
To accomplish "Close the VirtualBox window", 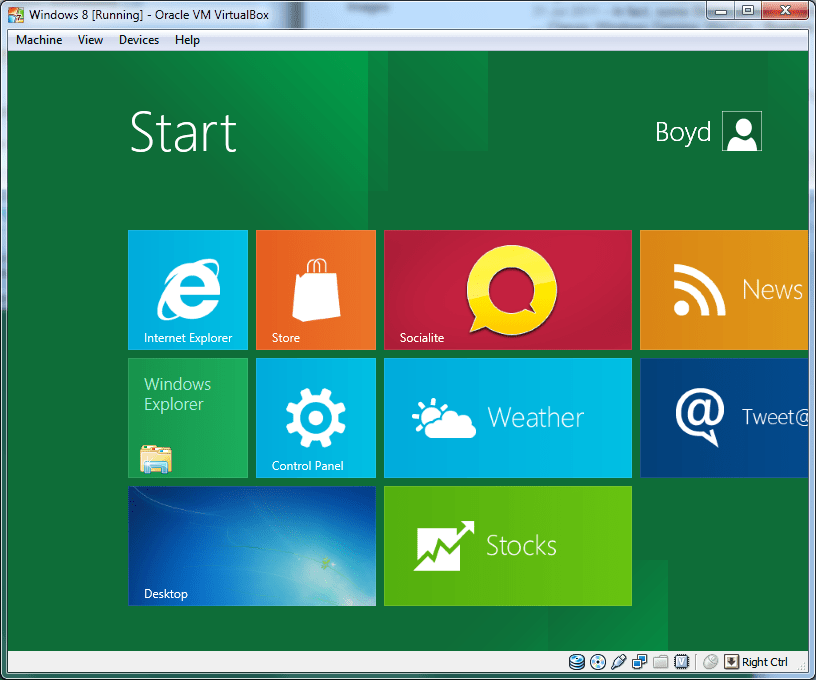I will [785, 10].
